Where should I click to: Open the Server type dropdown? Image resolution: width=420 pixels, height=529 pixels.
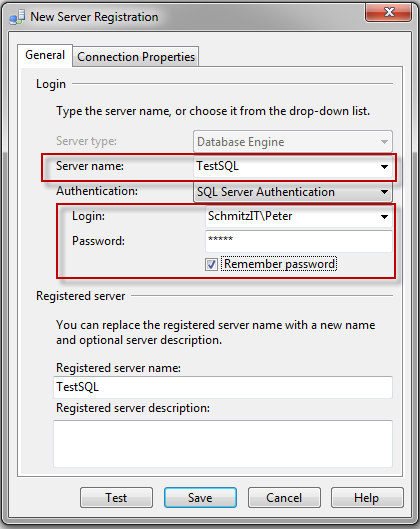292,142
